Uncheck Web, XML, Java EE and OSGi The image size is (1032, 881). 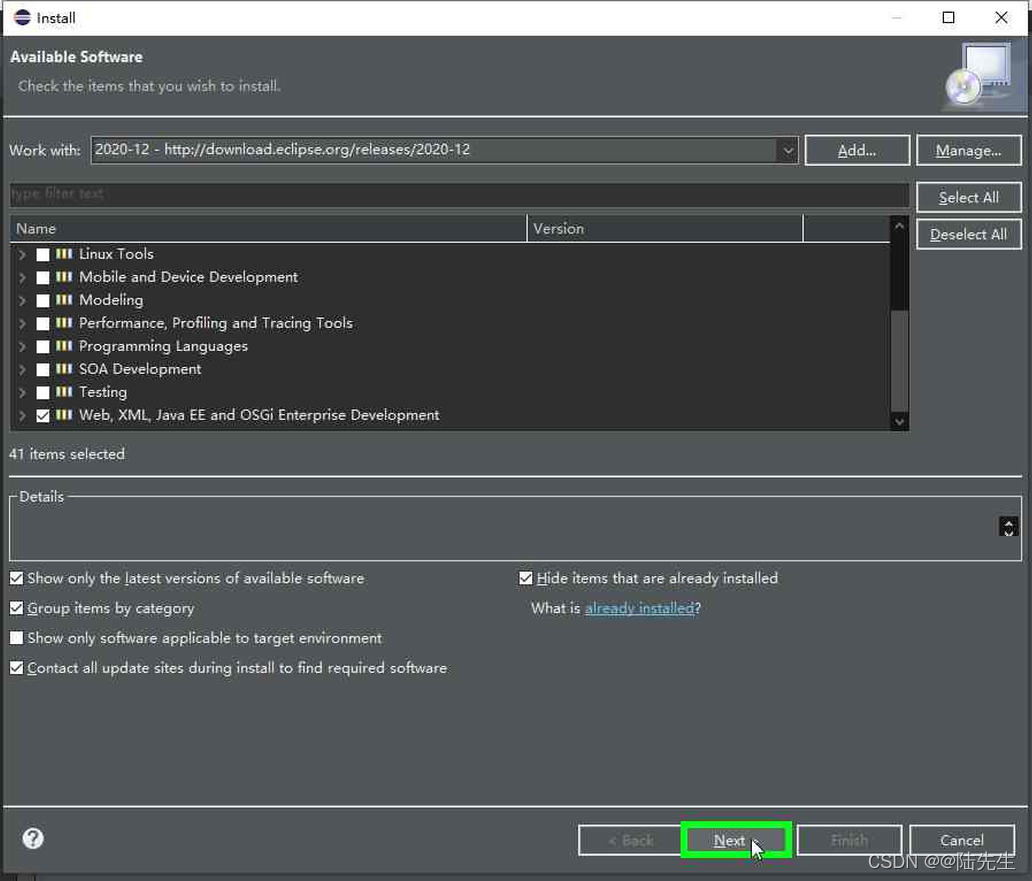[42, 415]
